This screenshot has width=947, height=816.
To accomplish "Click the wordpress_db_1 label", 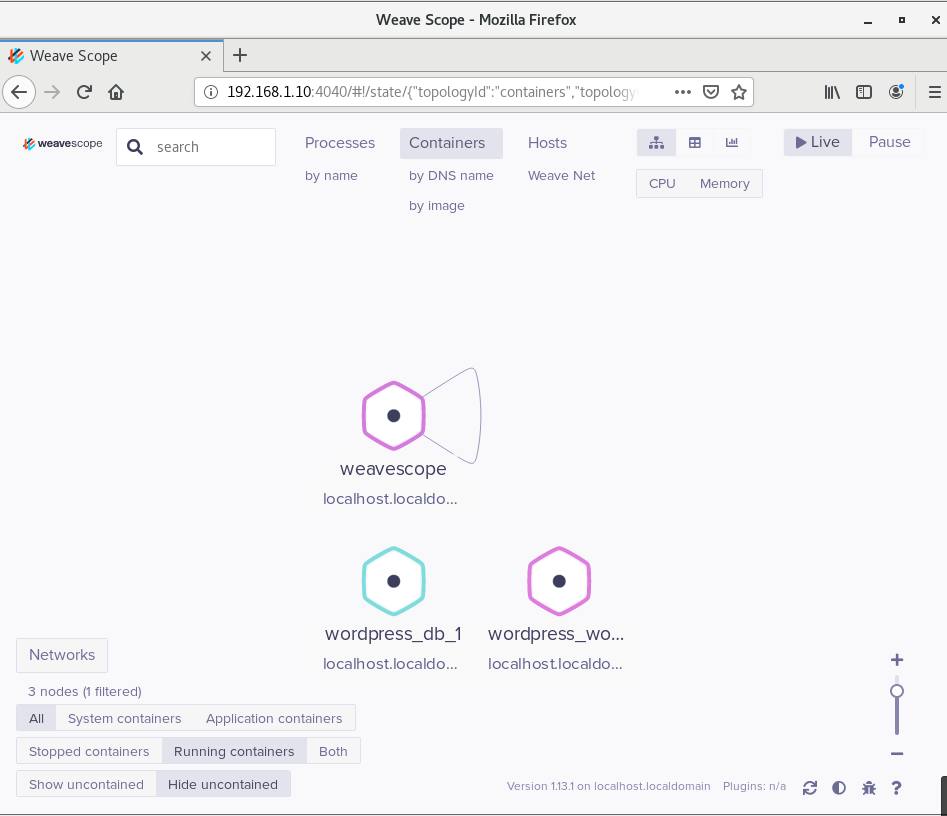I will click(393, 634).
